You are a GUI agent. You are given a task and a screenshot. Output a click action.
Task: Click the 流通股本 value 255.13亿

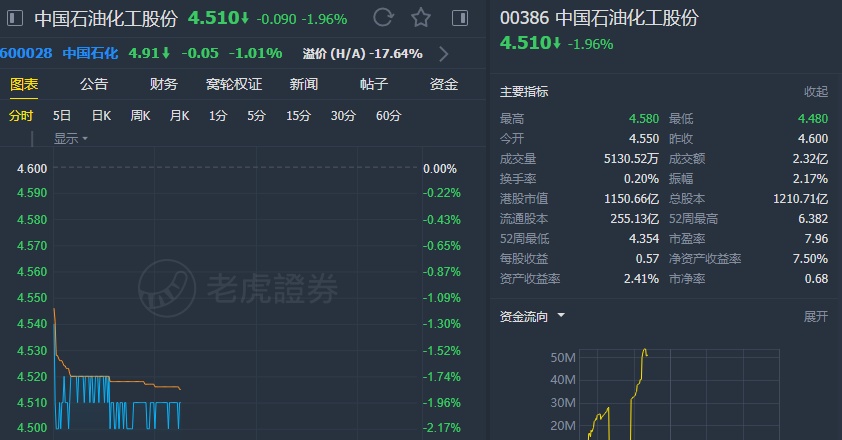(x=635, y=219)
